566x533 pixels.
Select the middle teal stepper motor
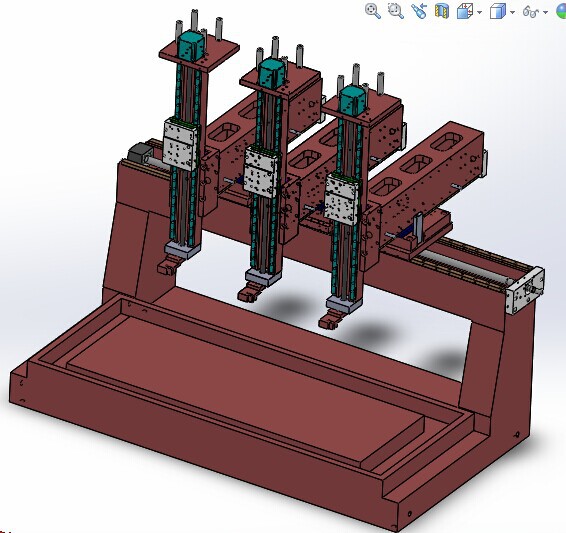click(271, 73)
